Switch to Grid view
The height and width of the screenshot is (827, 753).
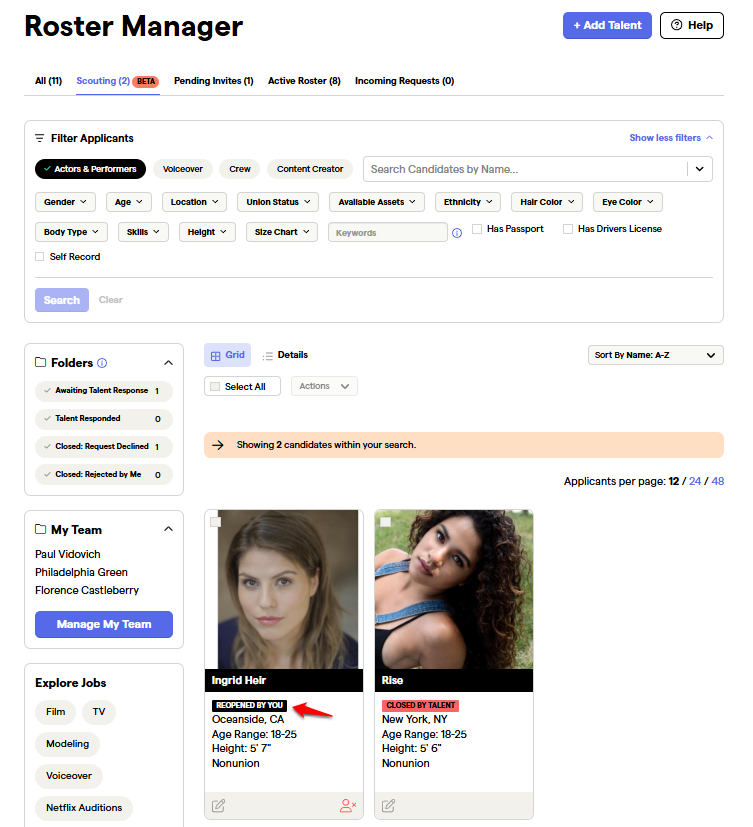pos(227,355)
